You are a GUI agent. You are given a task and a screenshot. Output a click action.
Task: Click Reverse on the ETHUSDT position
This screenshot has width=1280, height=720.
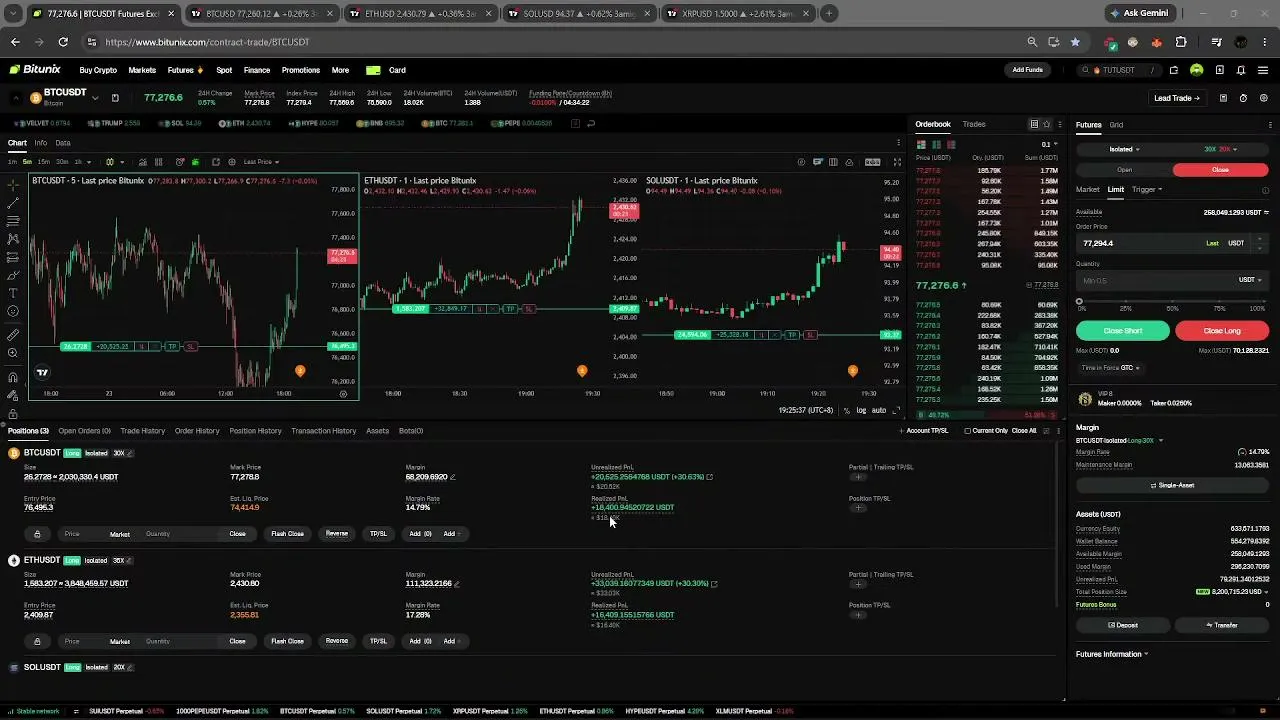[337, 641]
